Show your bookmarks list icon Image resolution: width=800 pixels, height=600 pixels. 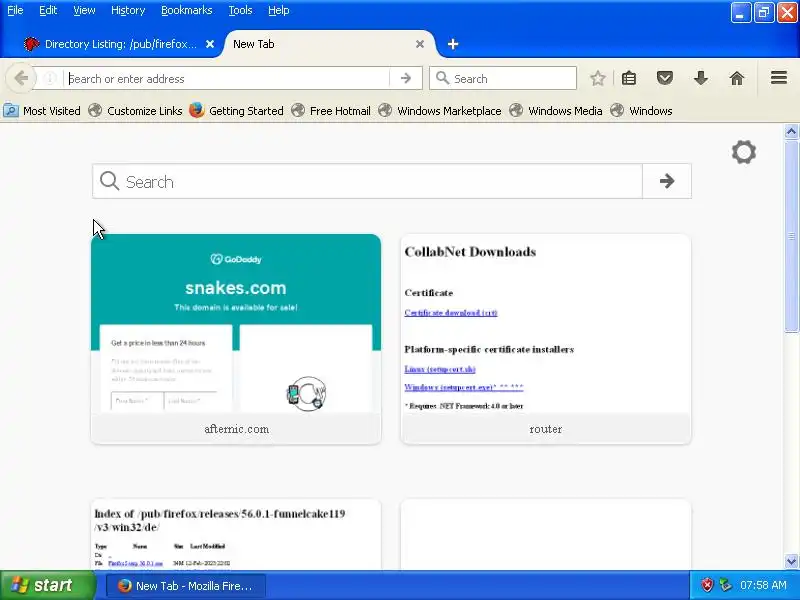tap(629, 79)
